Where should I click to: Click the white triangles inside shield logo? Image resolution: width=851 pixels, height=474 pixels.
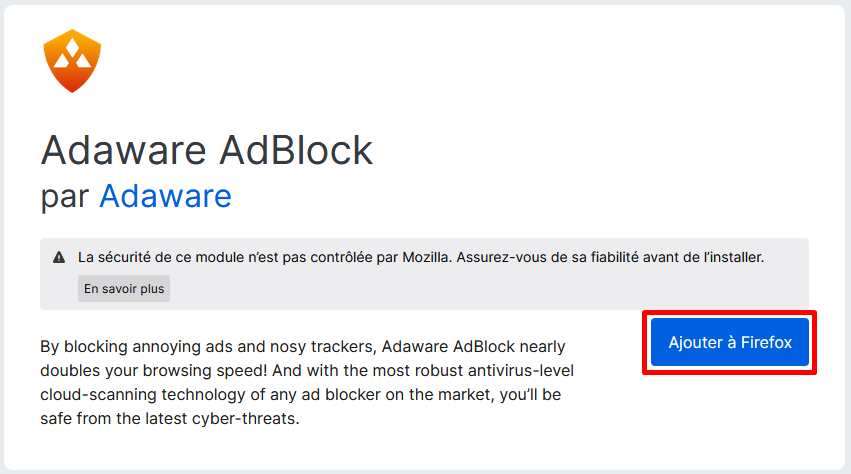[x=72, y=54]
